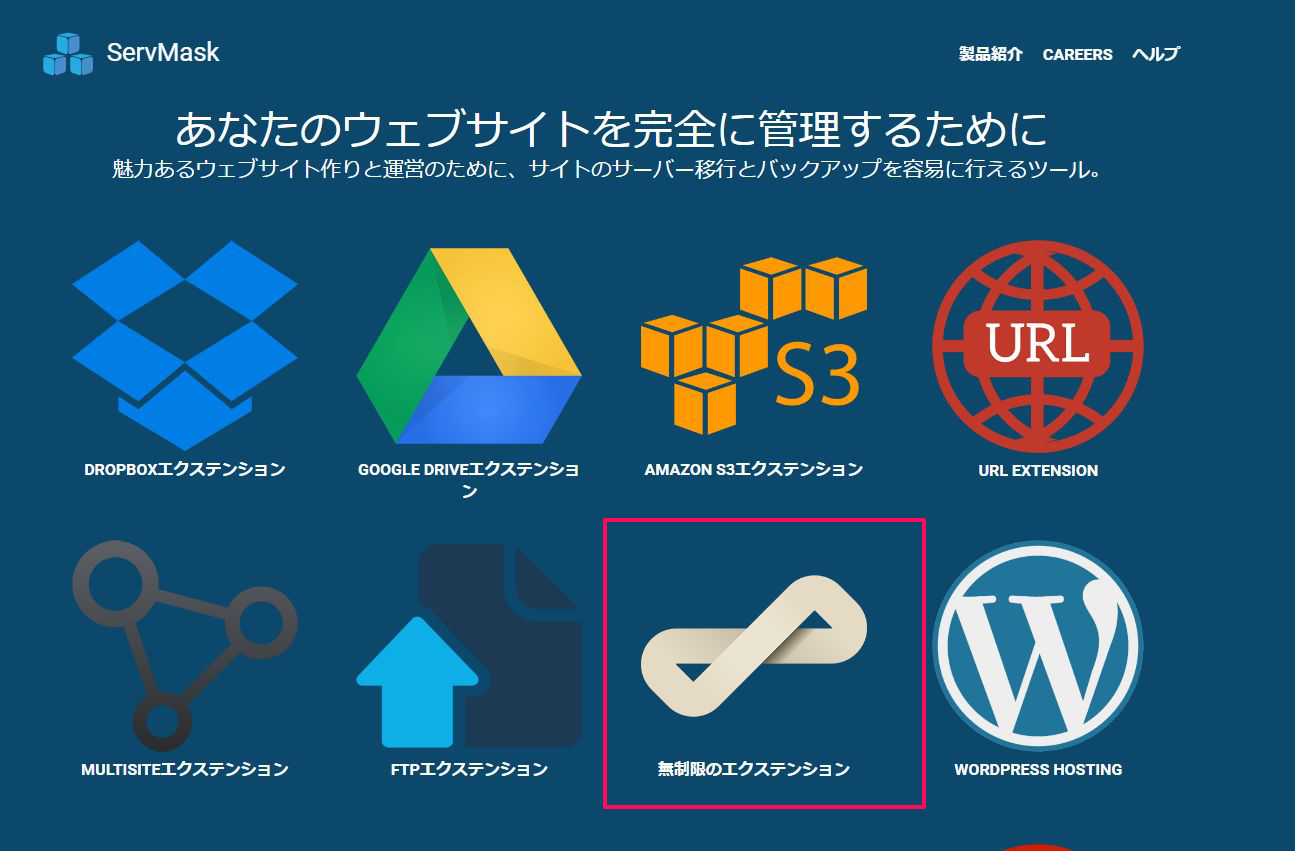
Task: Open the Dropbox extension icon
Action: point(185,345)
